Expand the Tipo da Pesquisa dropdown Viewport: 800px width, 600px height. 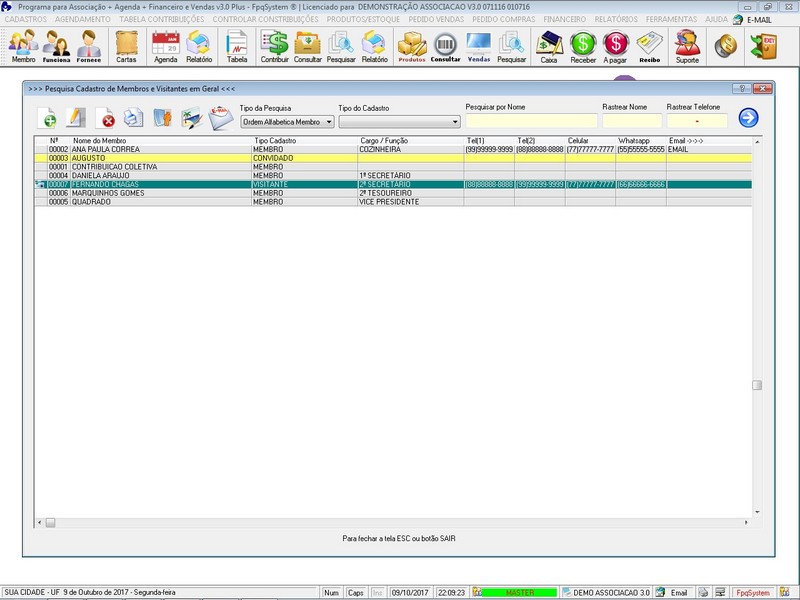[329, 122]
